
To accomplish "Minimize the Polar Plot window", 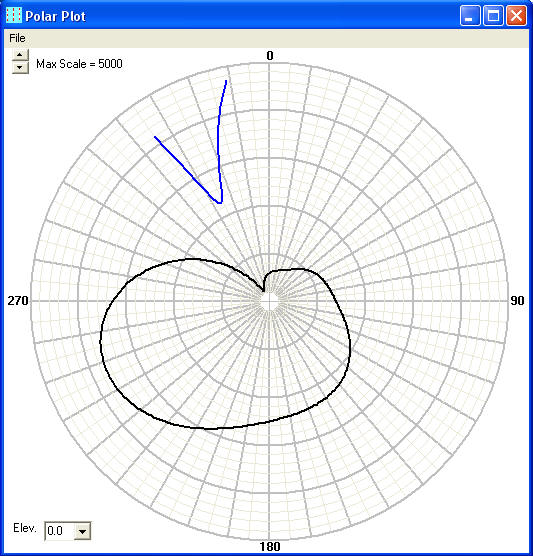I will pyautogui.click(x=470, y=16).
